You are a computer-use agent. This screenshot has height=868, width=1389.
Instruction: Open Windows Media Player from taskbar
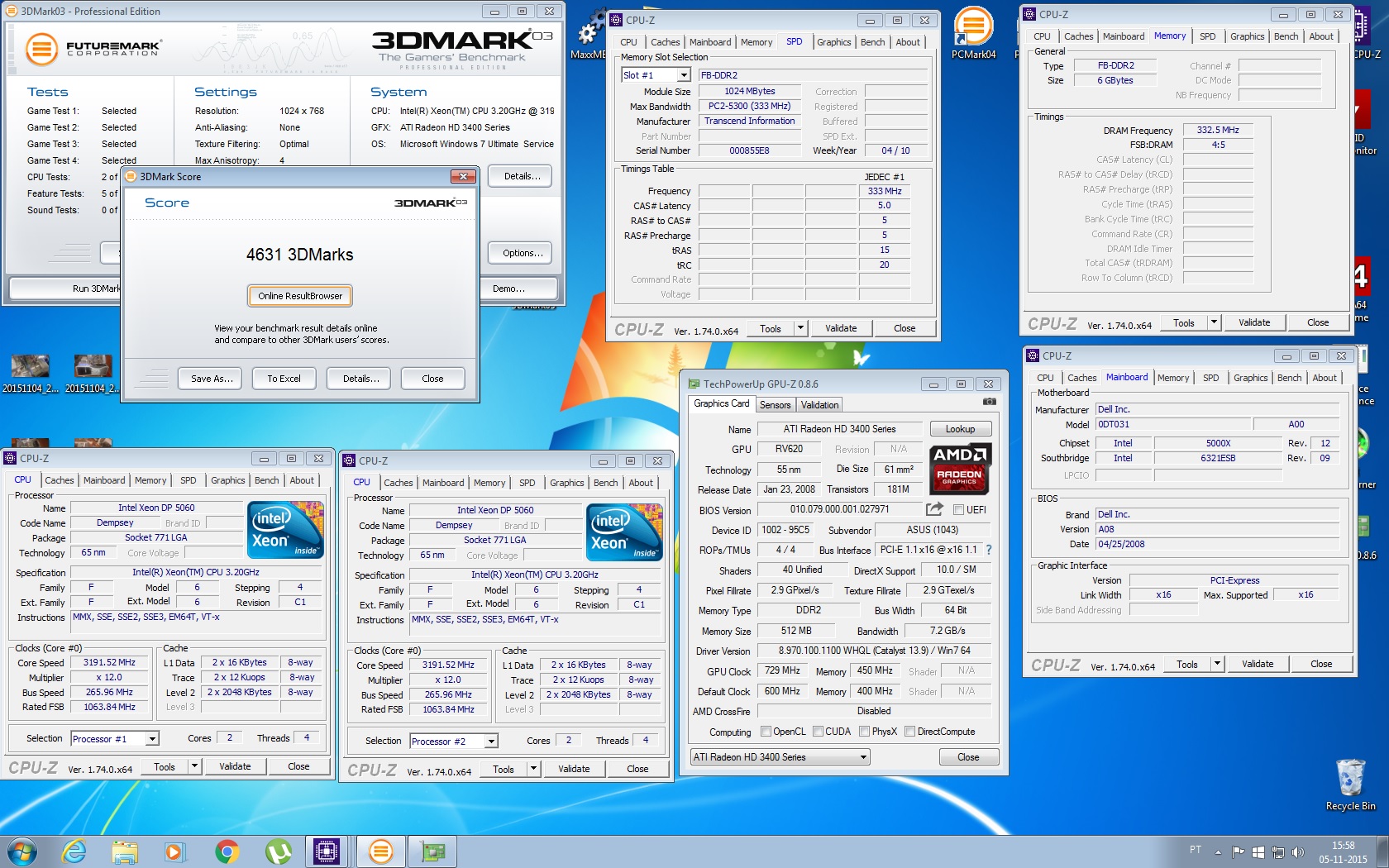(x=174, y=851)
